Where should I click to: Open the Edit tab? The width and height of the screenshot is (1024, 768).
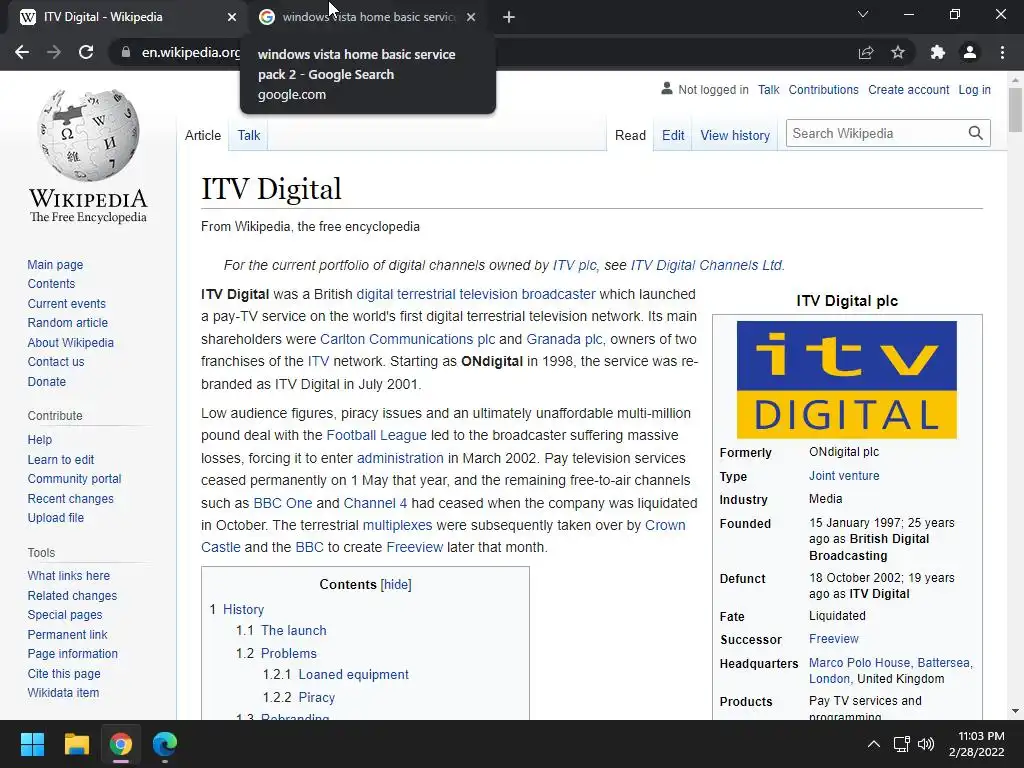pos(673,135)
